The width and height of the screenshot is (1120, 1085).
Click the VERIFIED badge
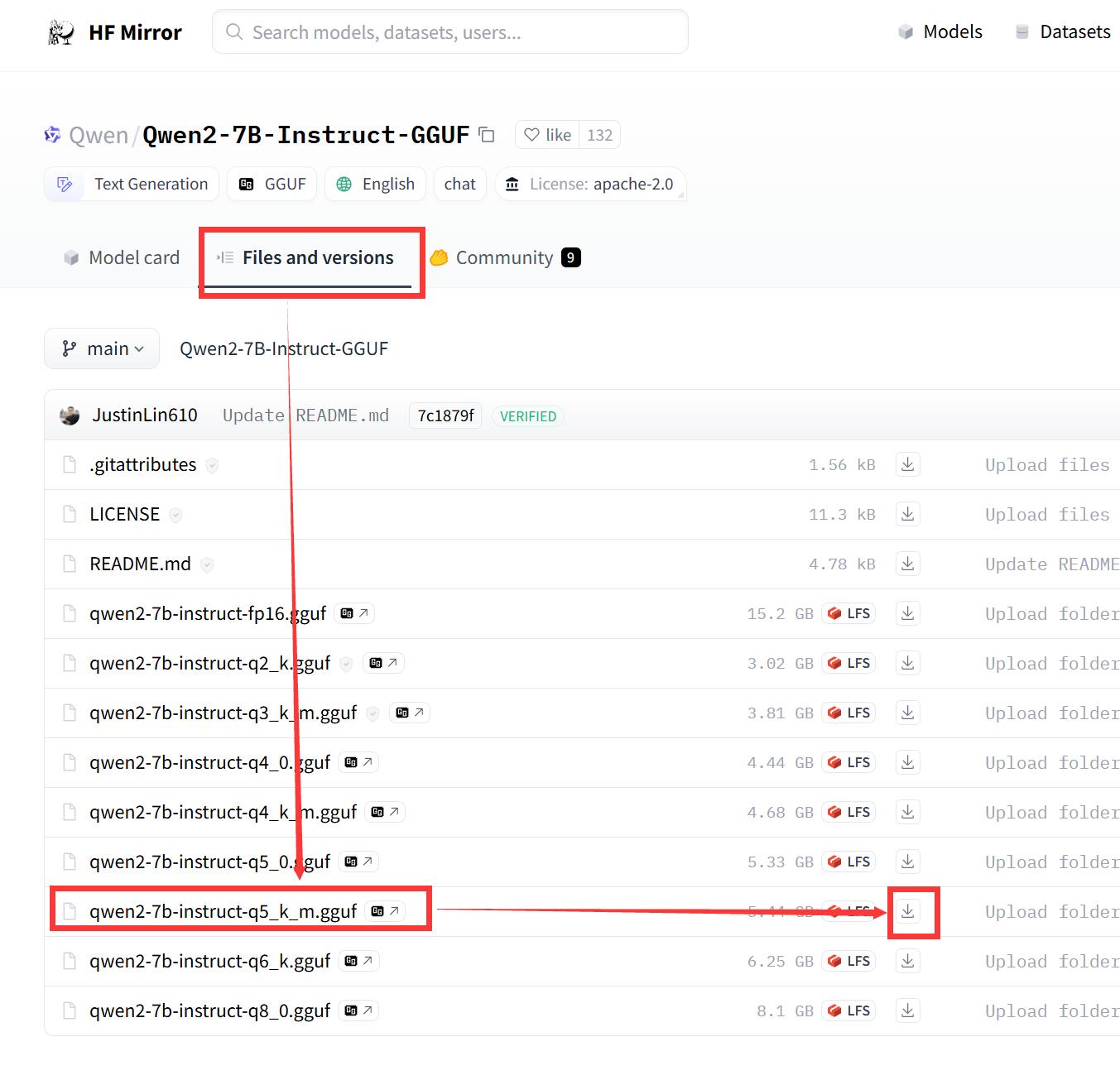click(x=528, y=416)
